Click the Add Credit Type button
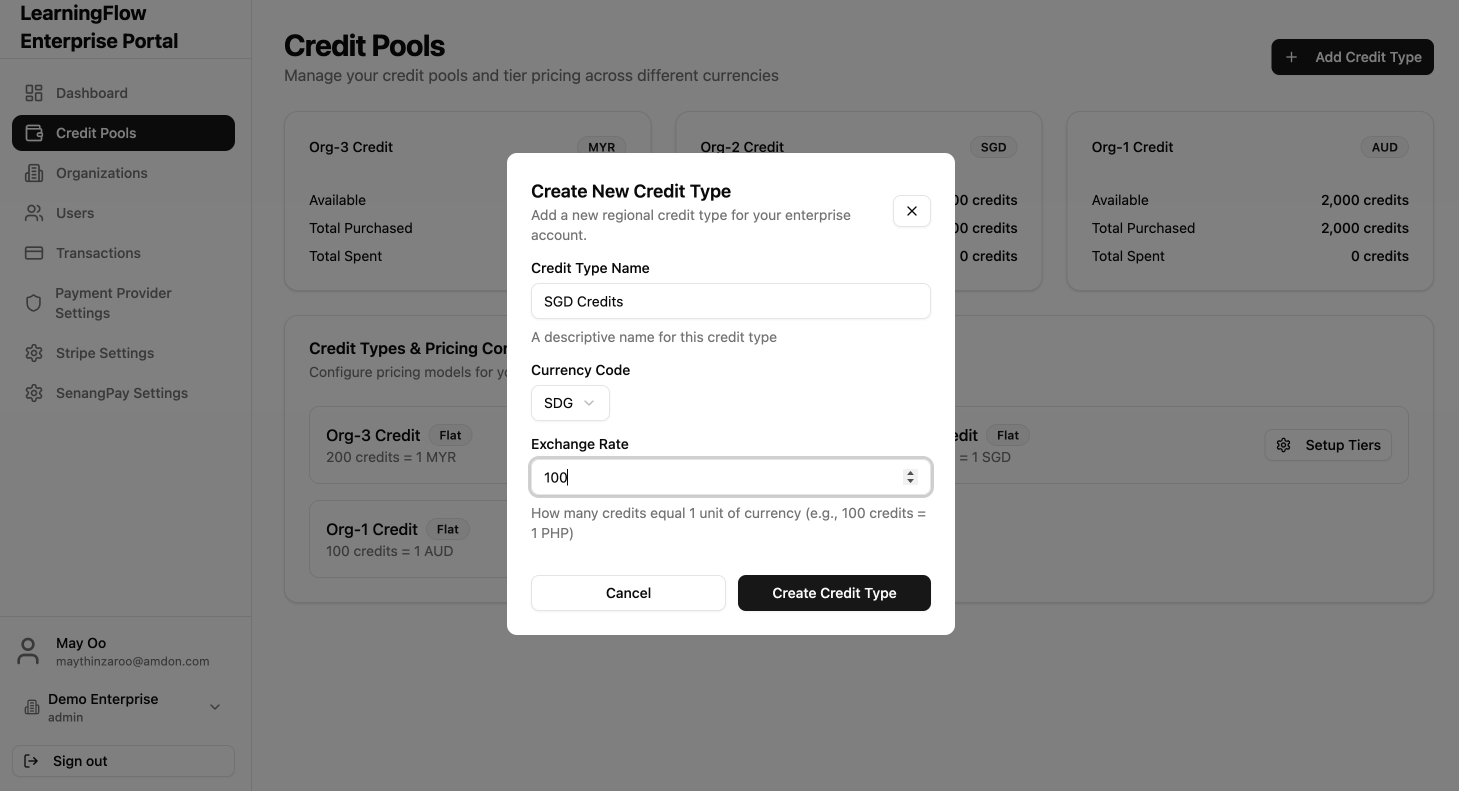This screenshot has height=791, width=1459. (x=1352, y=57)
